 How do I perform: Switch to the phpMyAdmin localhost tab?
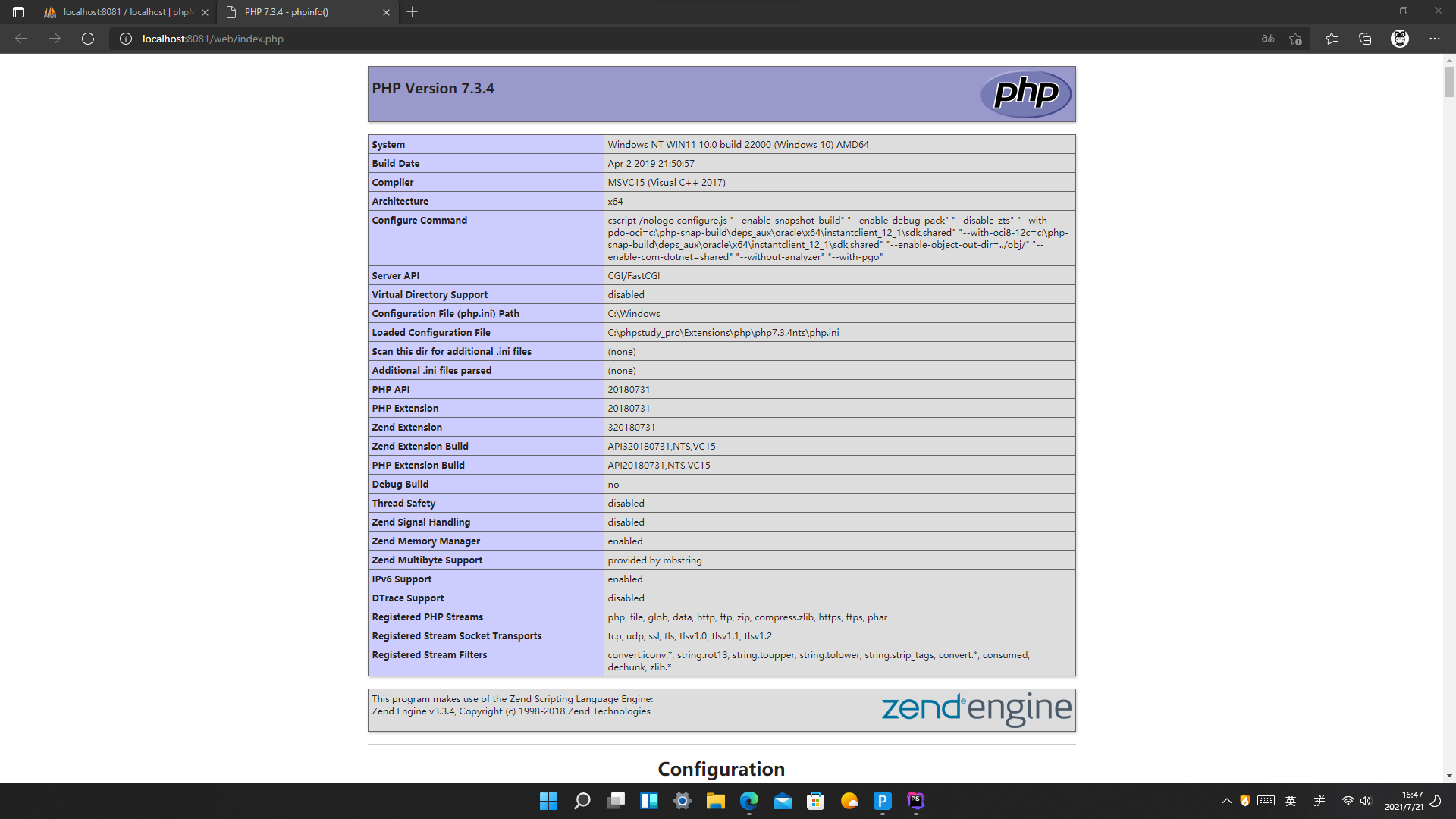tap(125, 12)
